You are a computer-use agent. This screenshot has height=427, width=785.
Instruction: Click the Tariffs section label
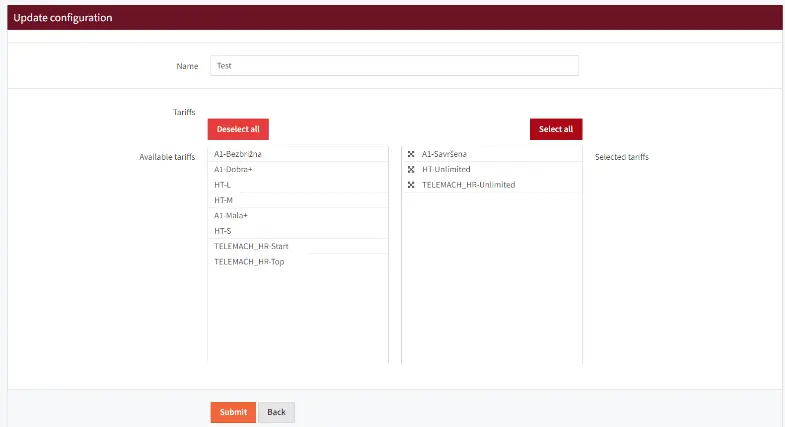[x=184, y=112]
